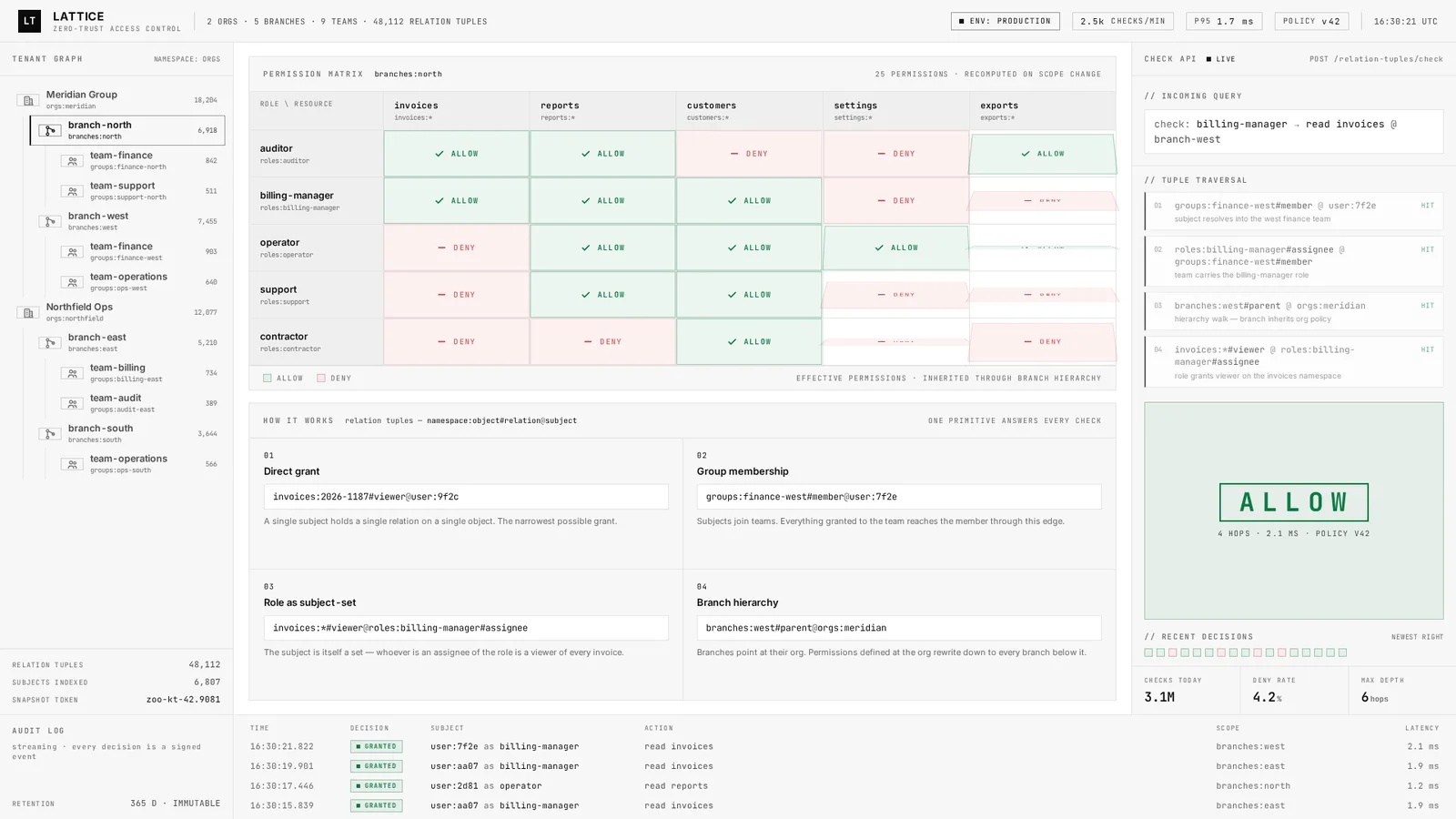This screenshot has width=1456, height=819.
Task: Click contractor reports DENY cell
Action: point(602,341)
